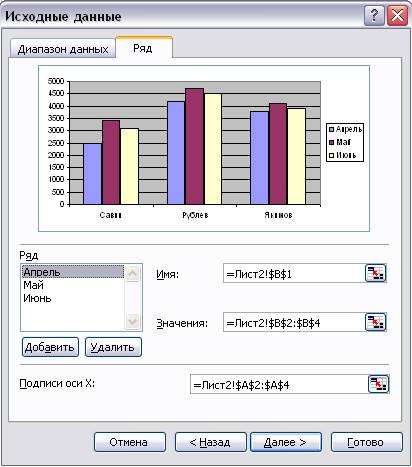Click the range selector icon beside Имя field
Viewport: 412px width, 467px height.
[376, 273]
